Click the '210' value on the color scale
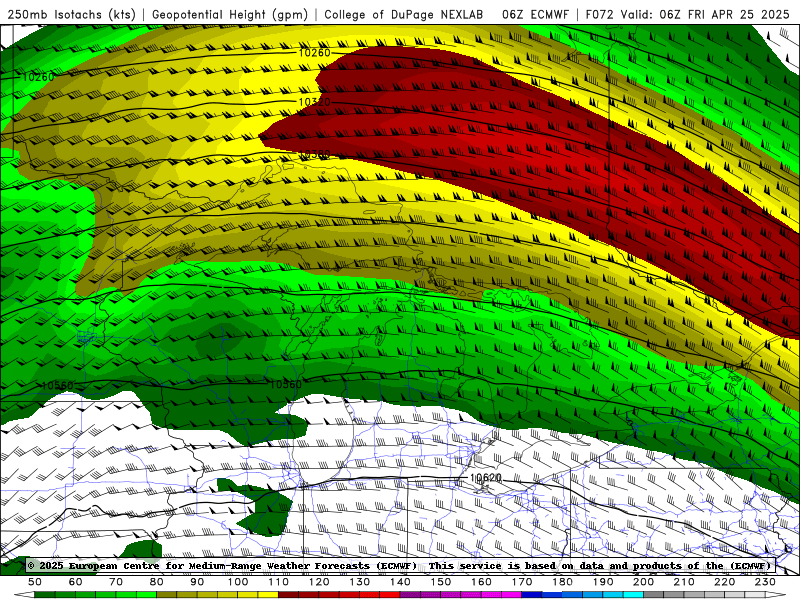This screenshot has height=600, width=800. click(x=684, y=582)
